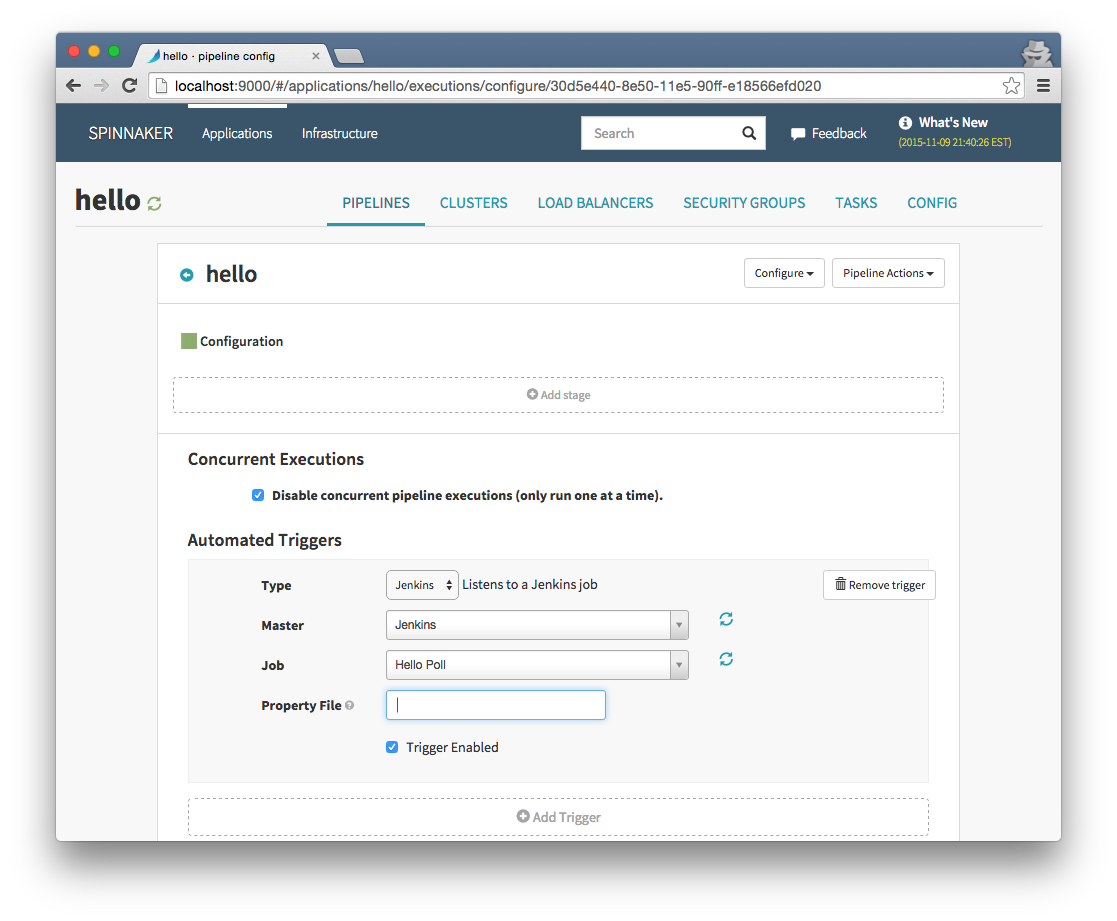The width and height of the screenshot is (1117, 921).
Task: Disable the Trigger Enabled checkbox
Action: 392,747
